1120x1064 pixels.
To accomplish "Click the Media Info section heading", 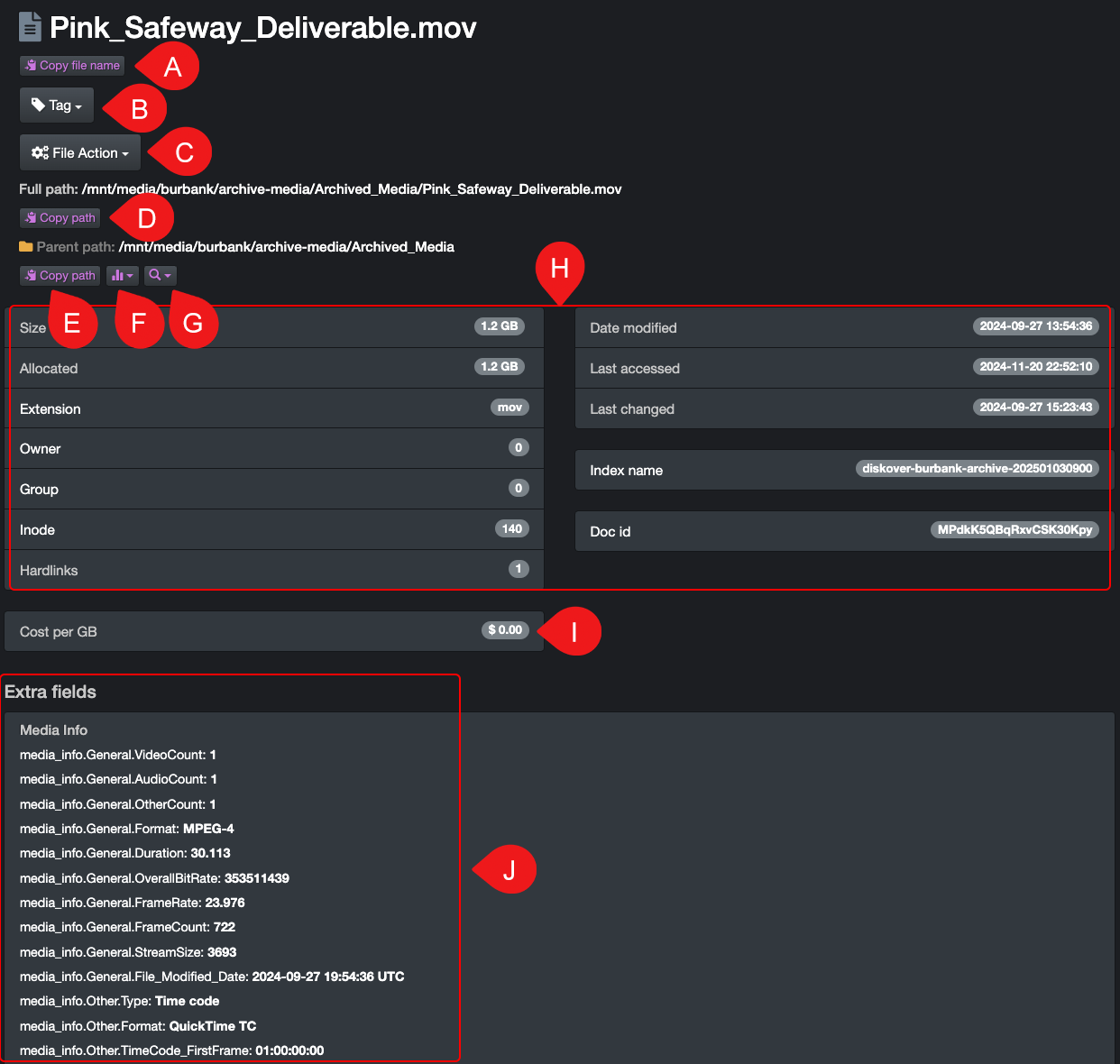I will click(x=54, y=730).
